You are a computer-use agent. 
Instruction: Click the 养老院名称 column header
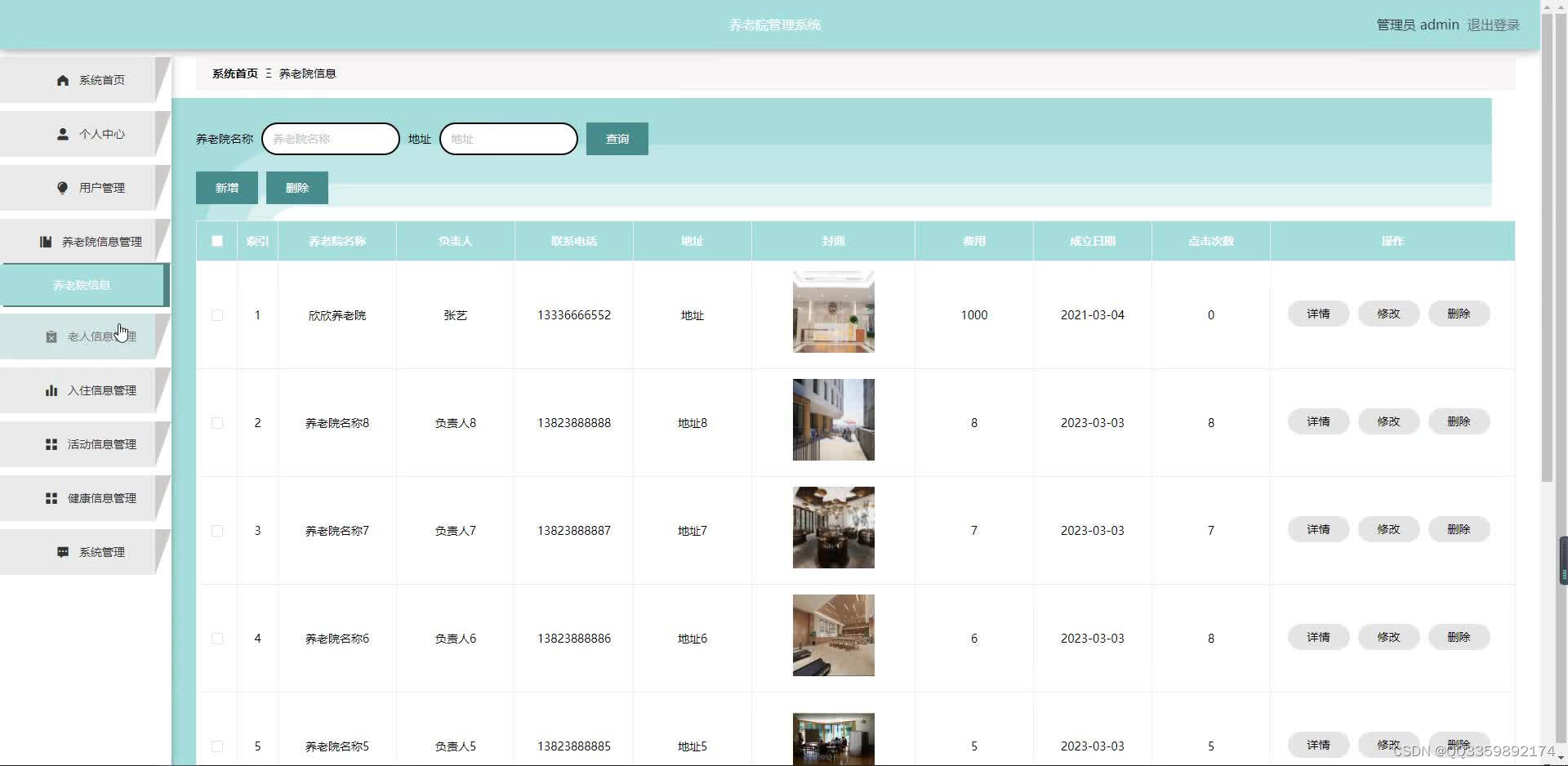tap(337, 241)
